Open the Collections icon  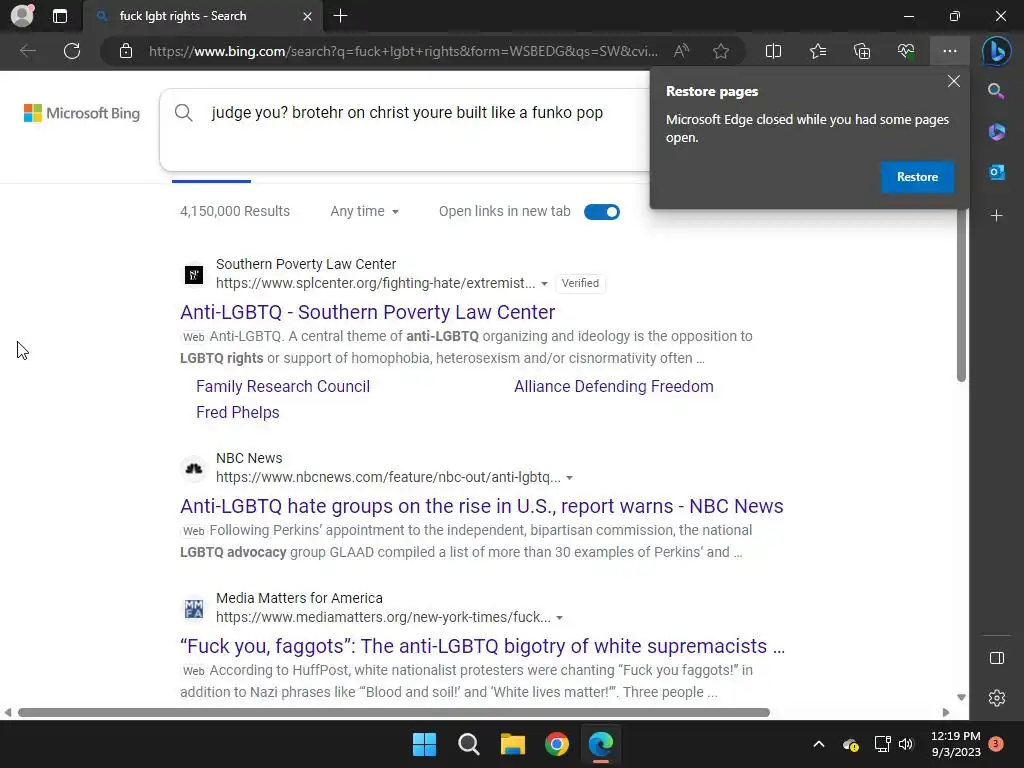(x=862, y=51)
